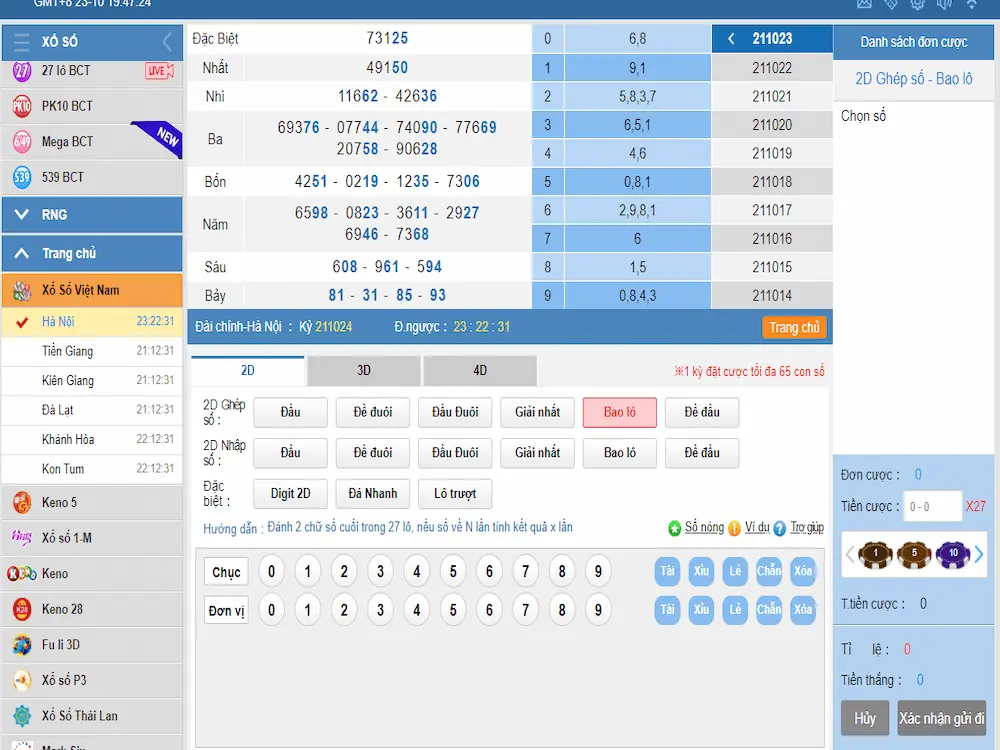The image size is (1000, 750).
Task: Open Keno 5 game icon
Action: 22,503
